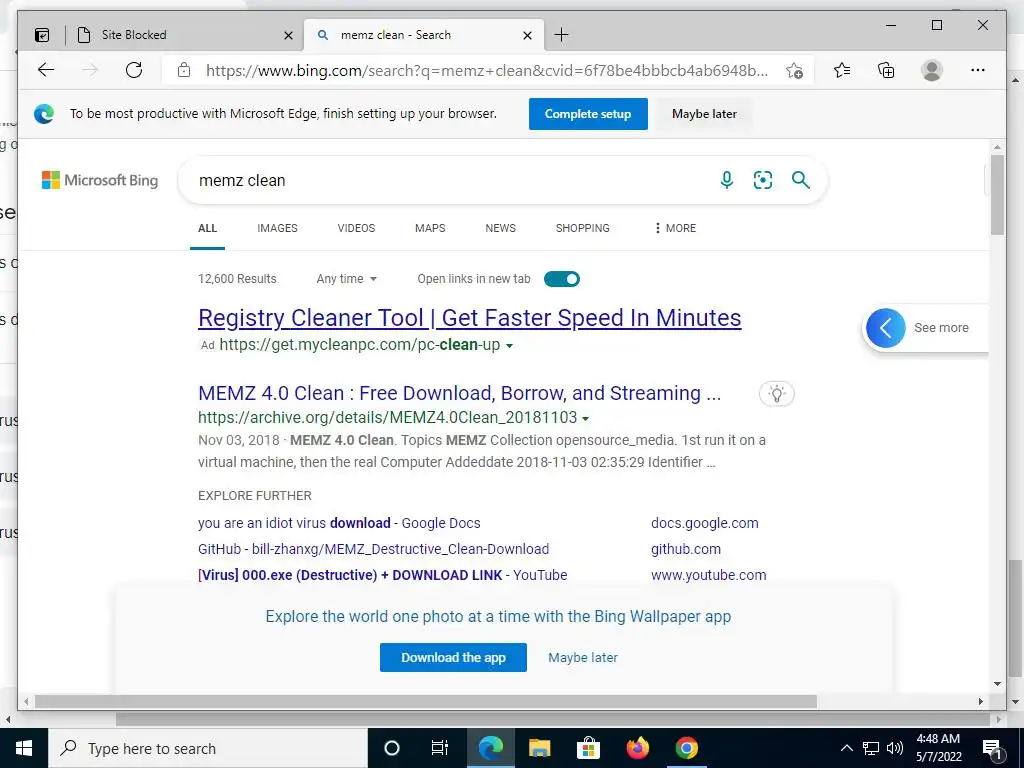Open Windows Start menu
Viewport: 1024px width, 768px height.
click(x=24, y=748)
